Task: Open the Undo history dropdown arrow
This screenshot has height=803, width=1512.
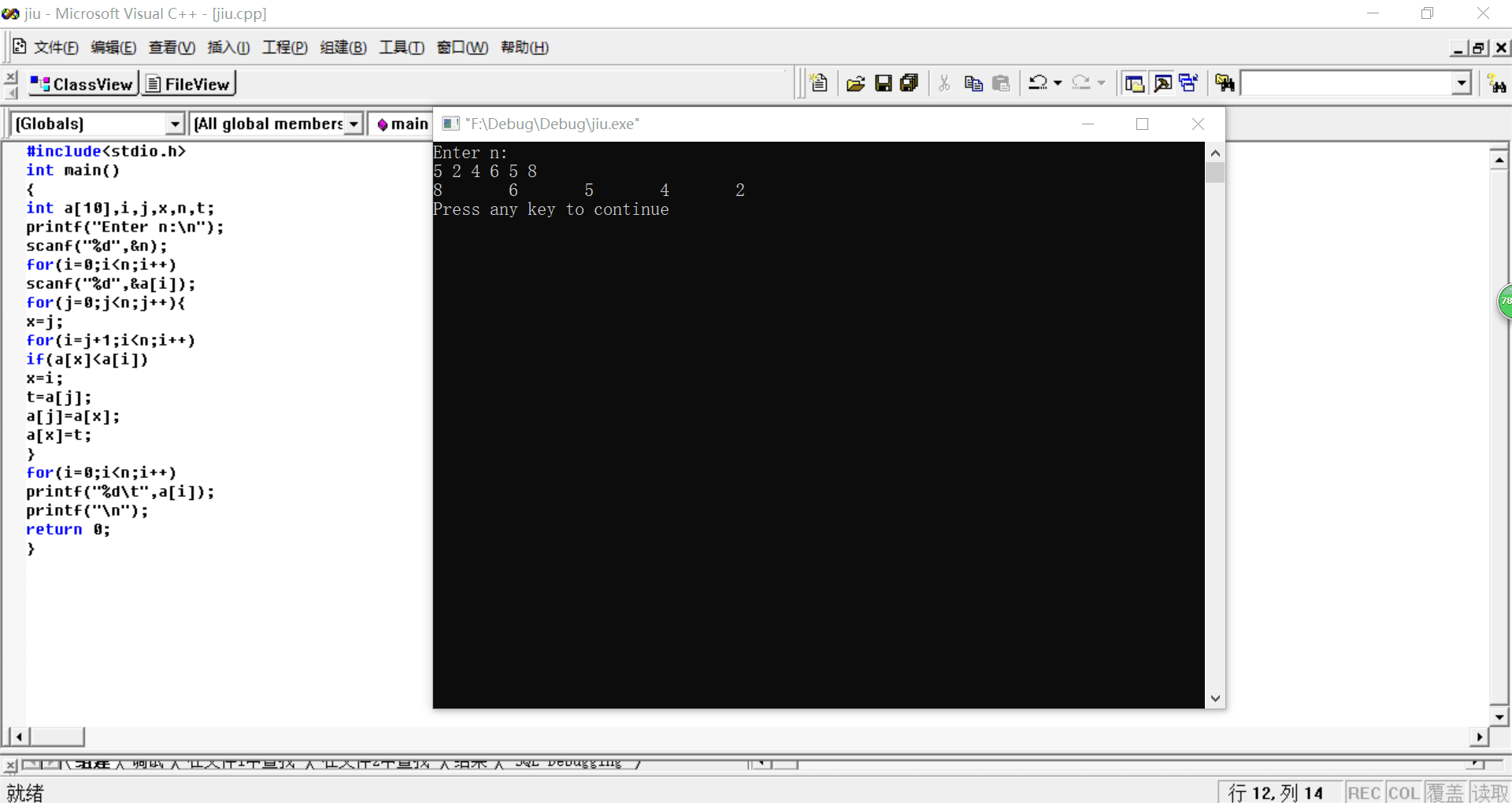Action: [1058, 83]
